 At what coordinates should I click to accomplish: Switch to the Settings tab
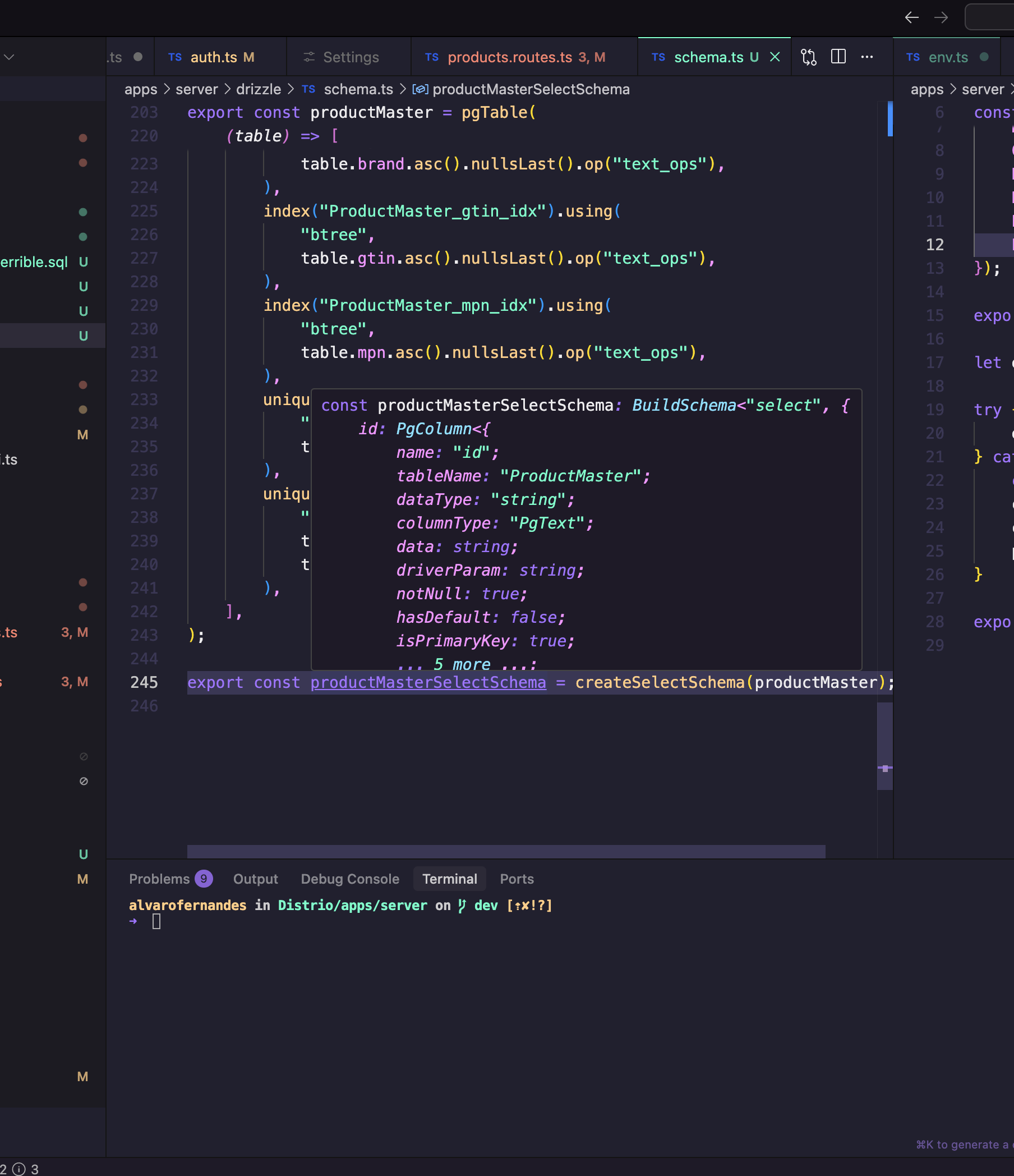348,57
